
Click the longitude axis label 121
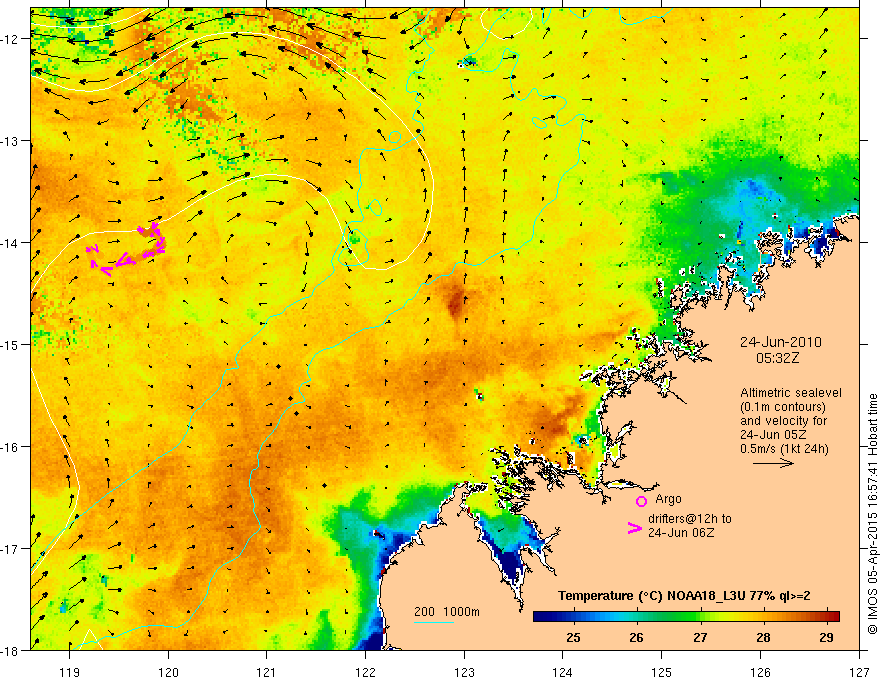pyautogui.click(x=267, y=672)
